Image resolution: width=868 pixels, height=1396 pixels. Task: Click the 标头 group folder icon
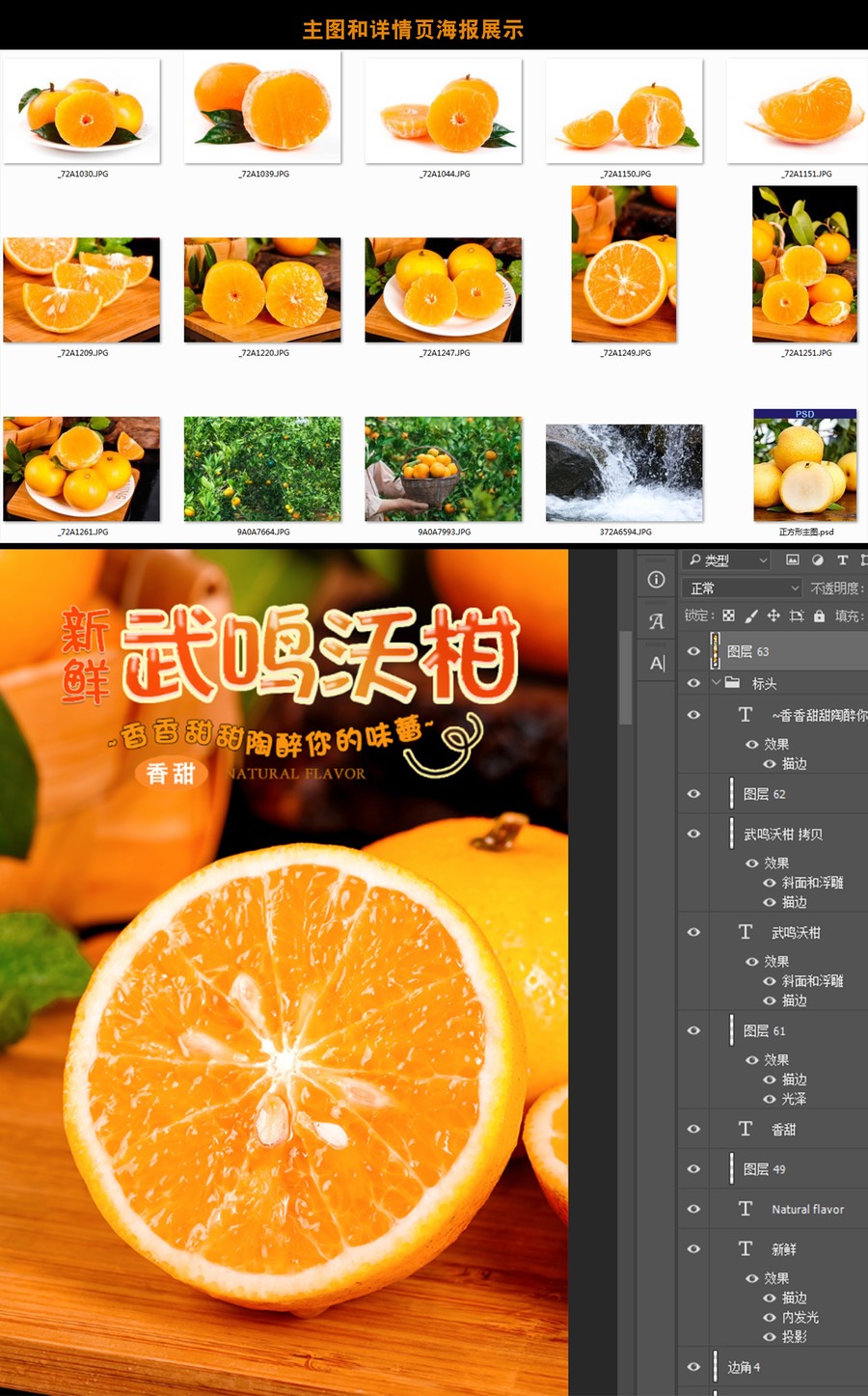pyautogui.click(x=733, y=682)
